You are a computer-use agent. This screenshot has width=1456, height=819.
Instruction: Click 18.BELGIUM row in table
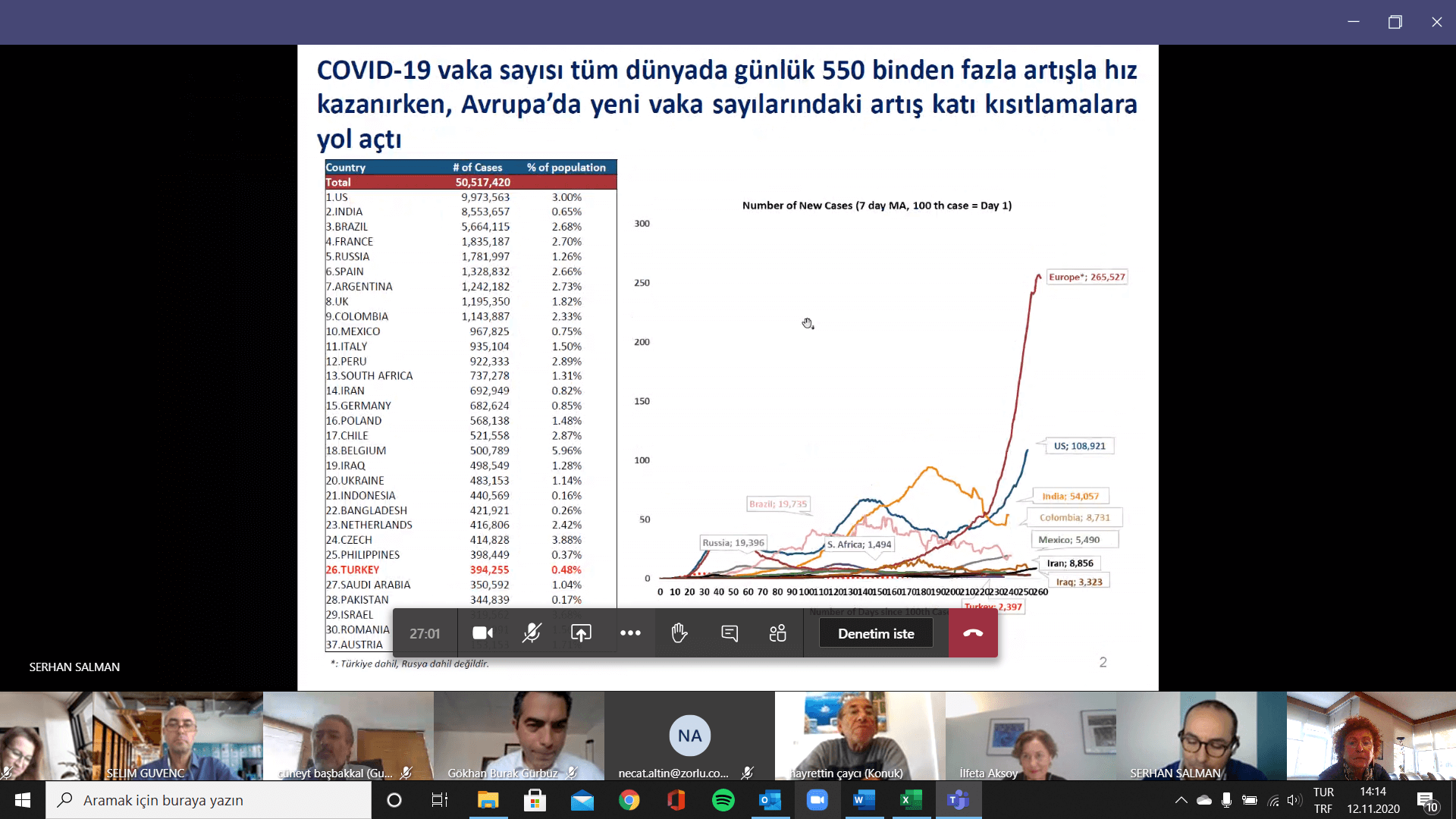click(x=470, y=450)
